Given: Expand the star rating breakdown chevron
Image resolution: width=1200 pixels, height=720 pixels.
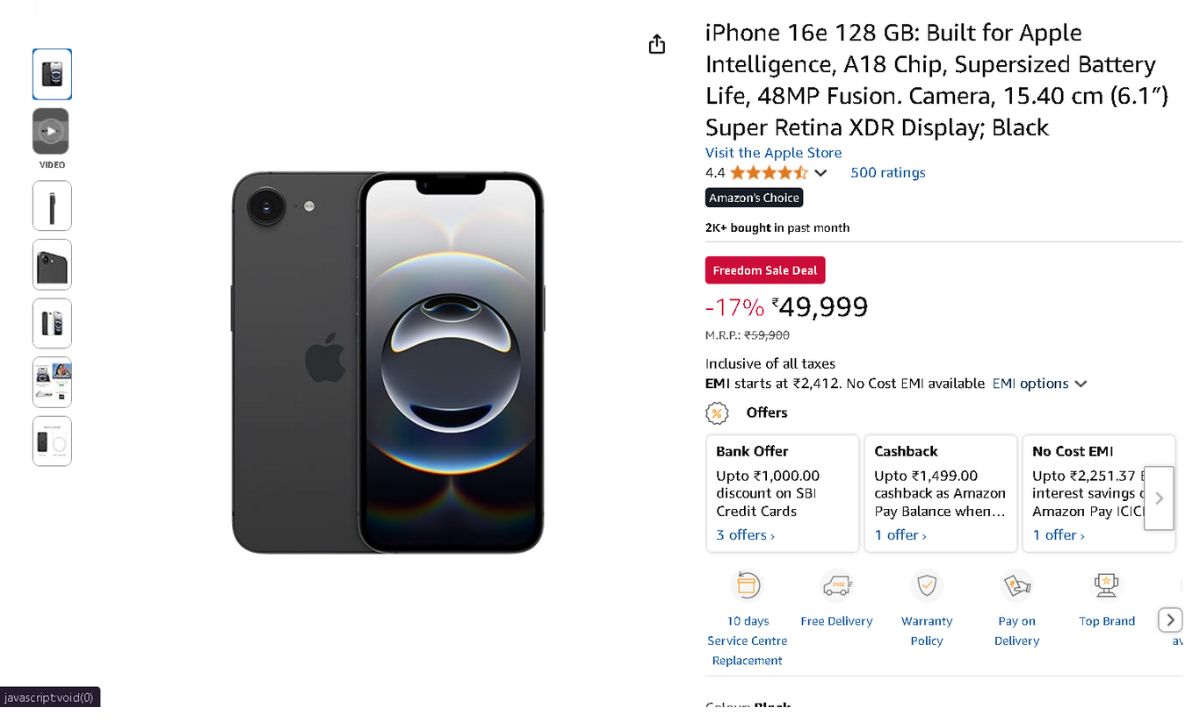Looking at the screenshot, I should (x=821, y=173).
